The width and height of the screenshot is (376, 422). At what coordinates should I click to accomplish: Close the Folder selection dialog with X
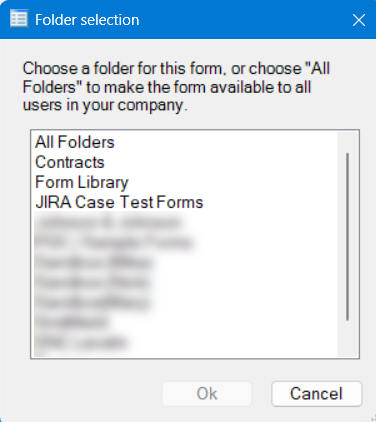(359, 20)
